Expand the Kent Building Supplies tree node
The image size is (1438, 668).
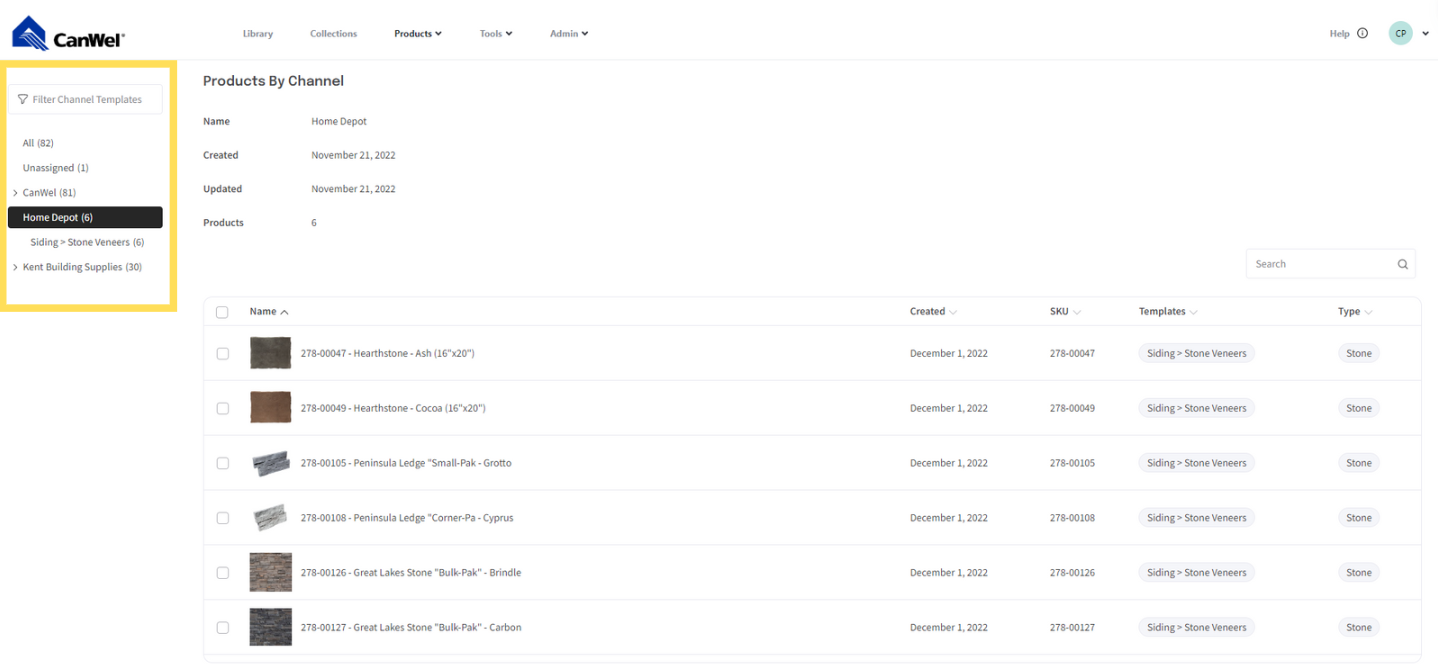click(x=15, y=268)
